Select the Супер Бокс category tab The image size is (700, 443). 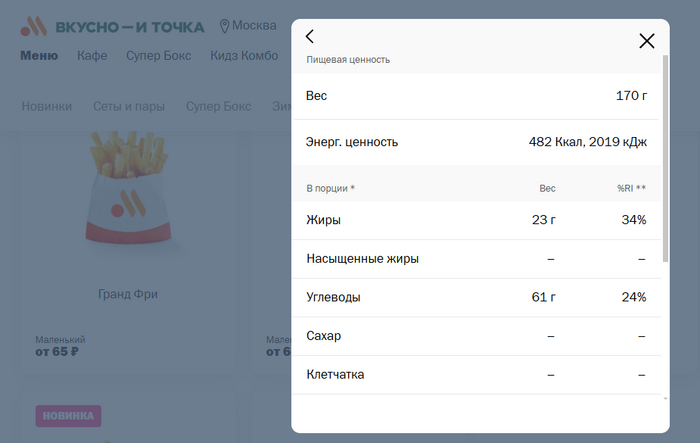pyautogui.click(x=218, y=107)
